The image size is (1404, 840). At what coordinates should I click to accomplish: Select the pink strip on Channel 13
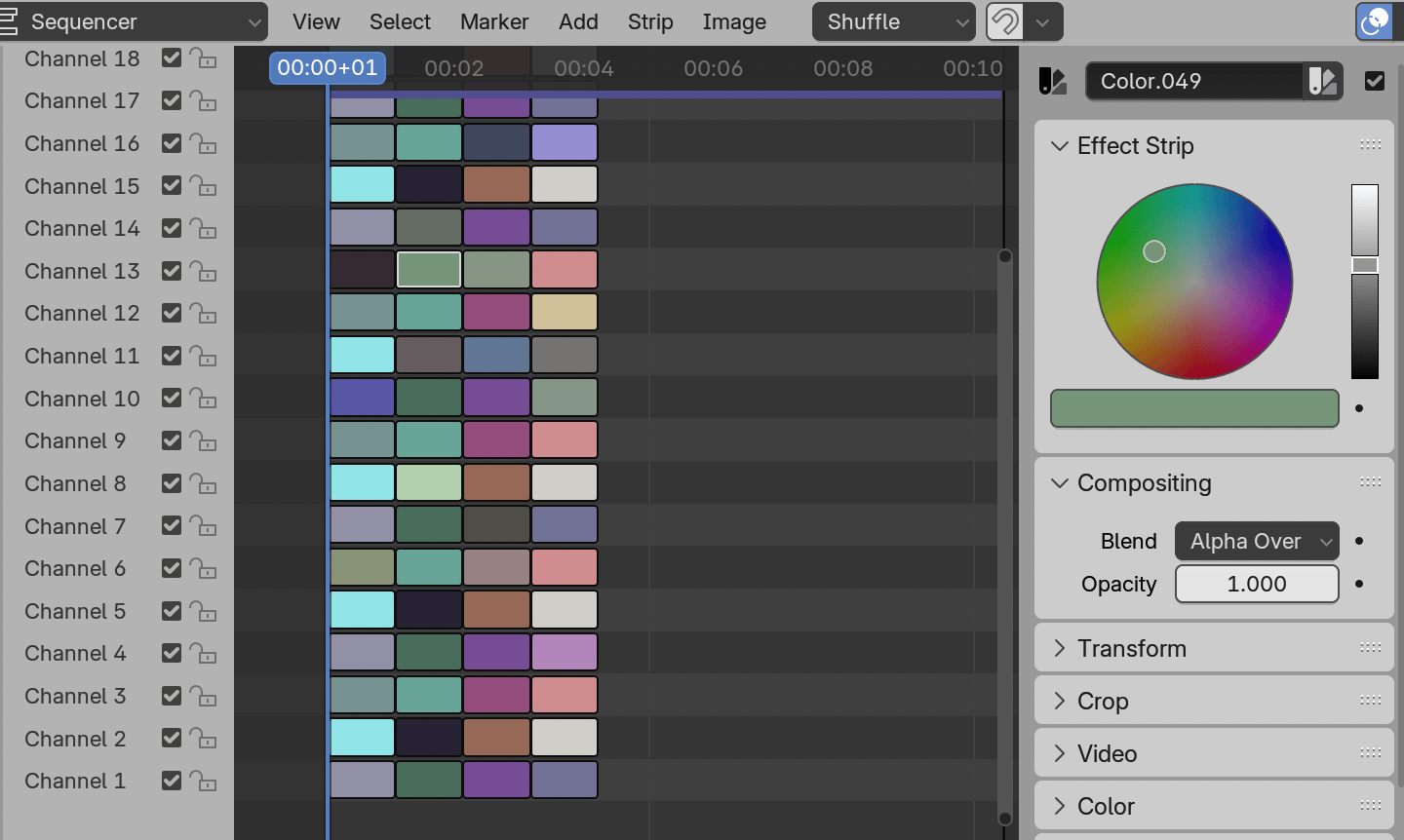point(565,270)
